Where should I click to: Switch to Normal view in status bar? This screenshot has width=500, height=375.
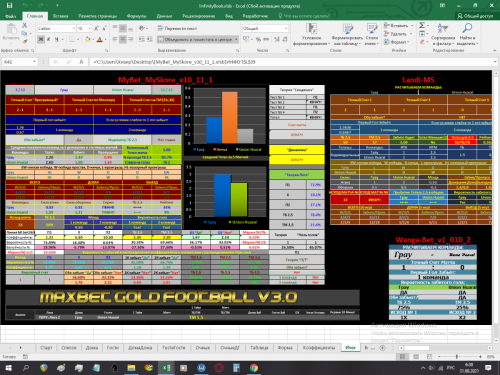click(403, 356)
